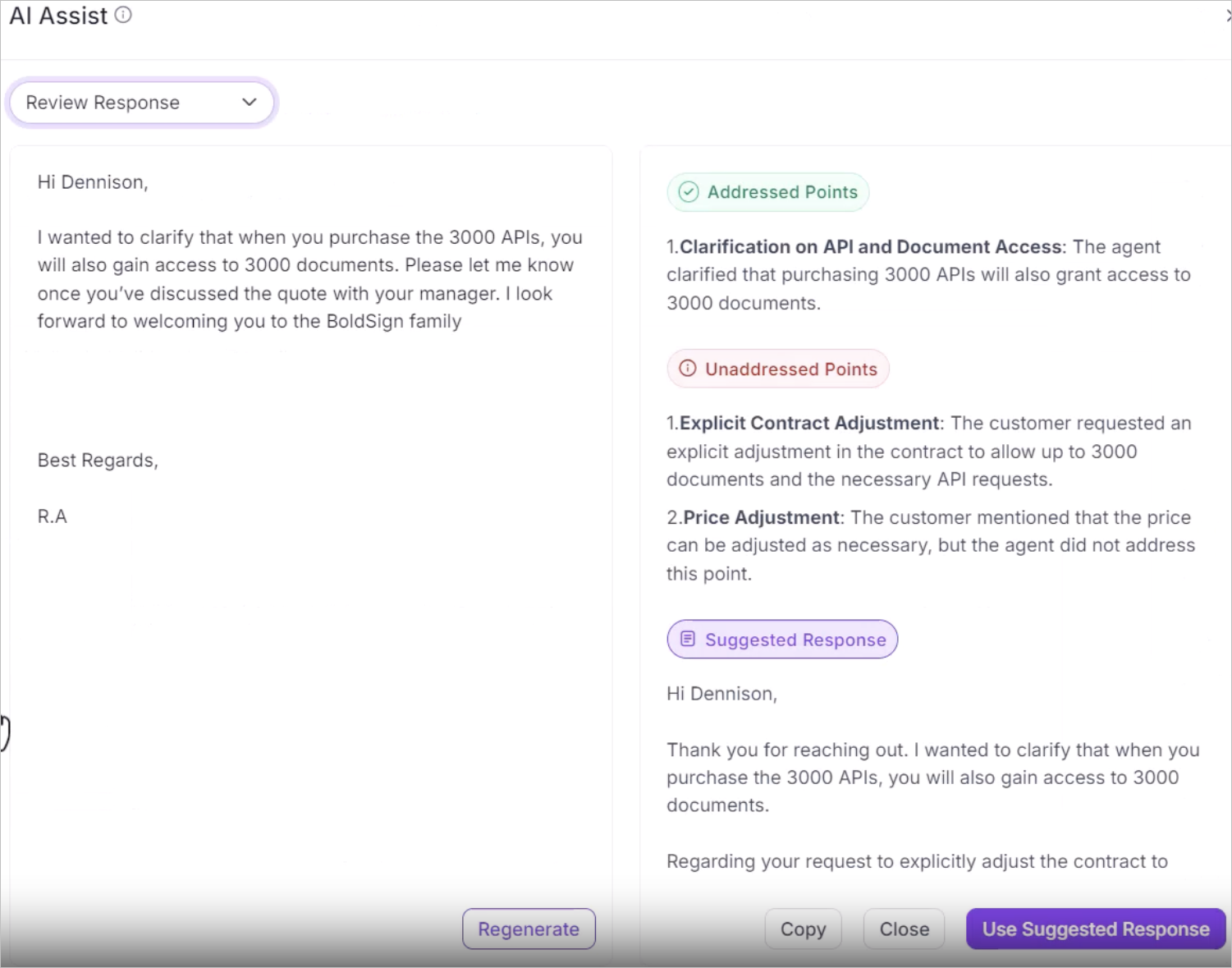This screenshot has width=1232, height=968.
Task: Open the Review Response dropdown
Action: [x=141, y=103]
